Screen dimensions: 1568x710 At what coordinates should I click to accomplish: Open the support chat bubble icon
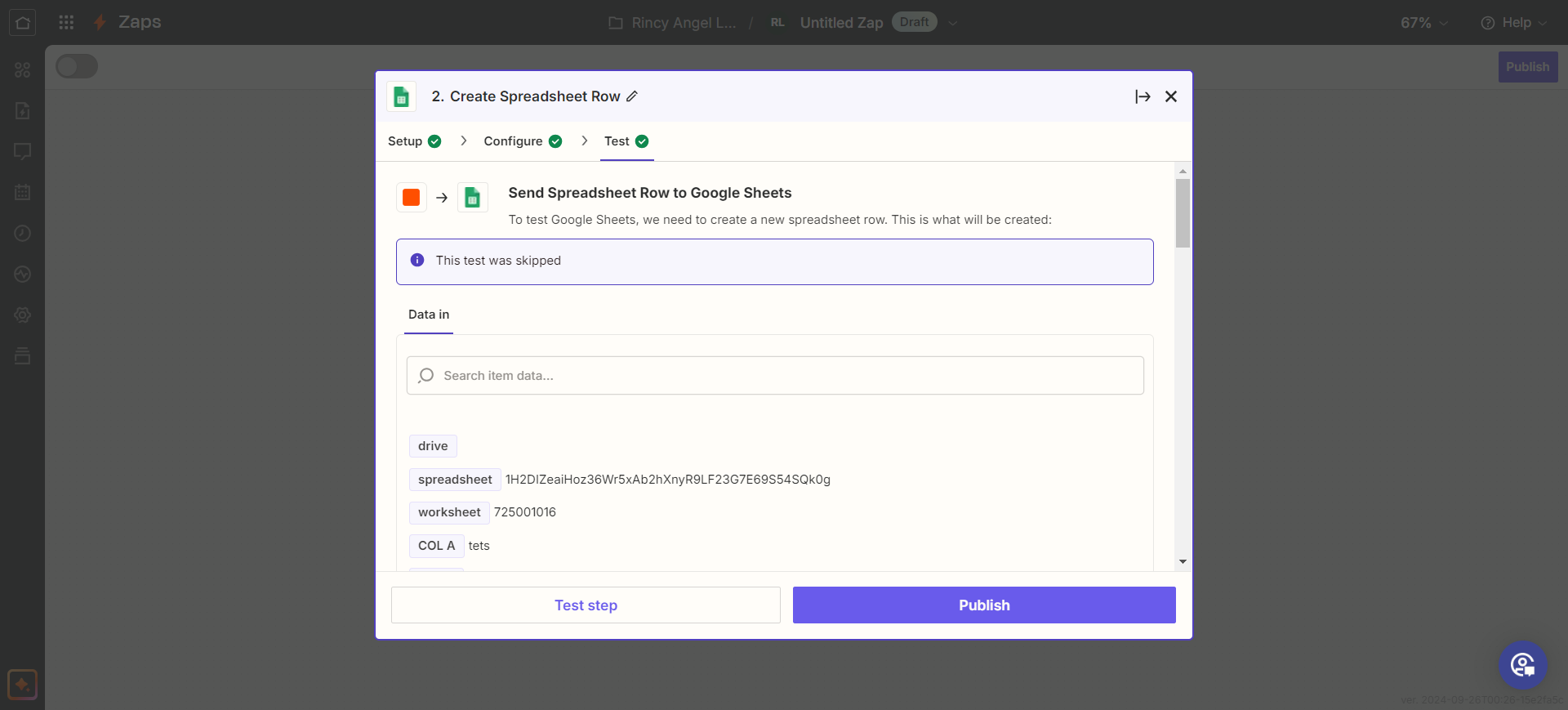1522,665
